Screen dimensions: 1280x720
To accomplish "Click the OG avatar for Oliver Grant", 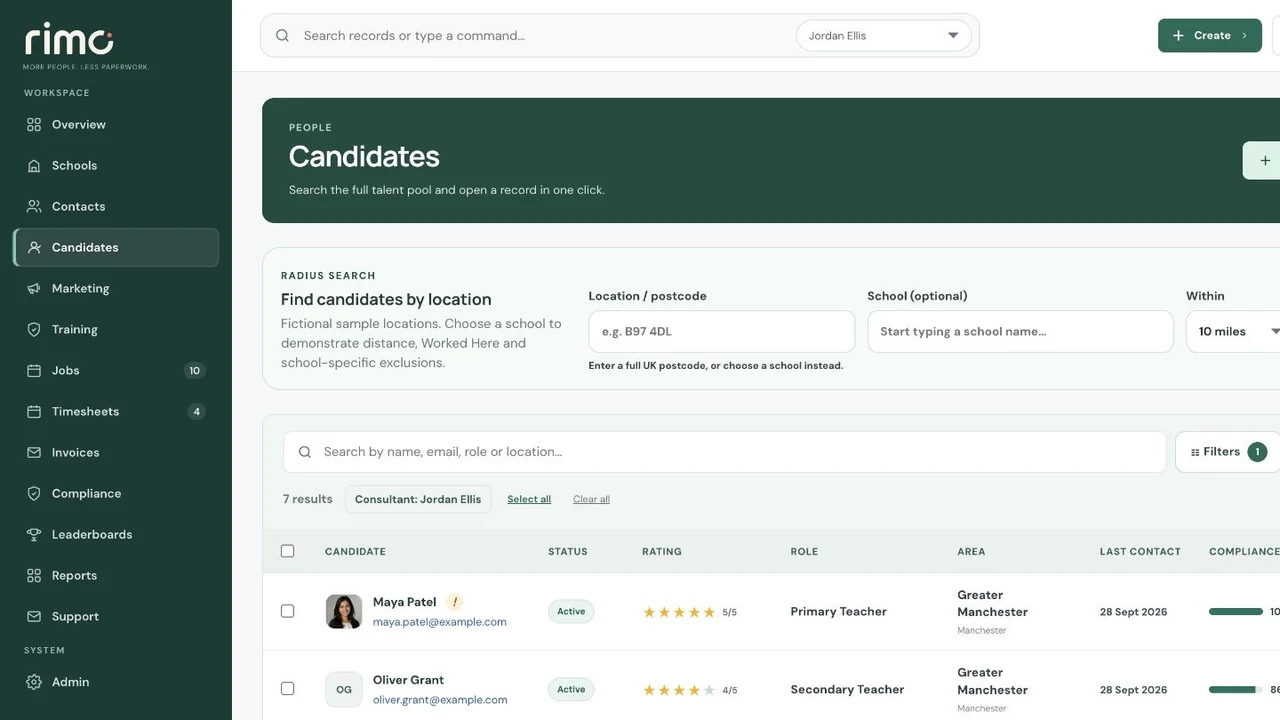I will click(344, 689).
